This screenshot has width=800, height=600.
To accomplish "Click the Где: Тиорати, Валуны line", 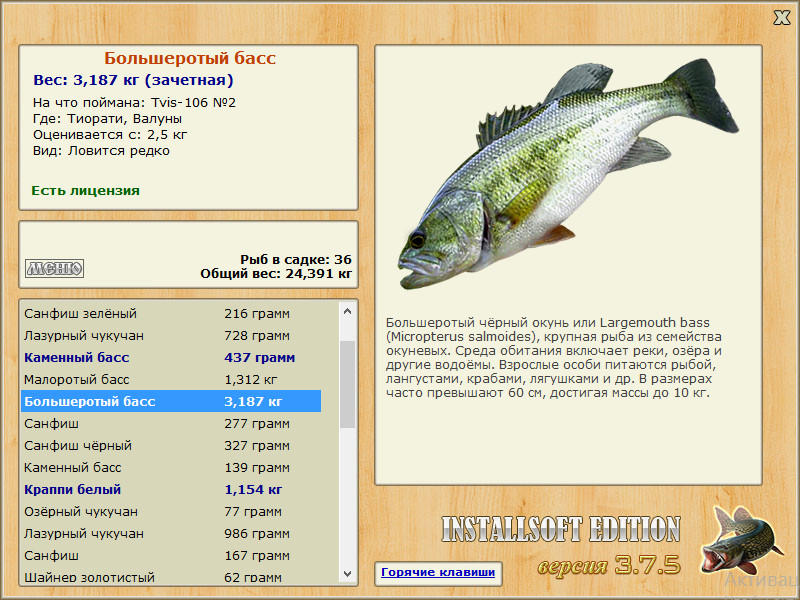I will point(107,119).
